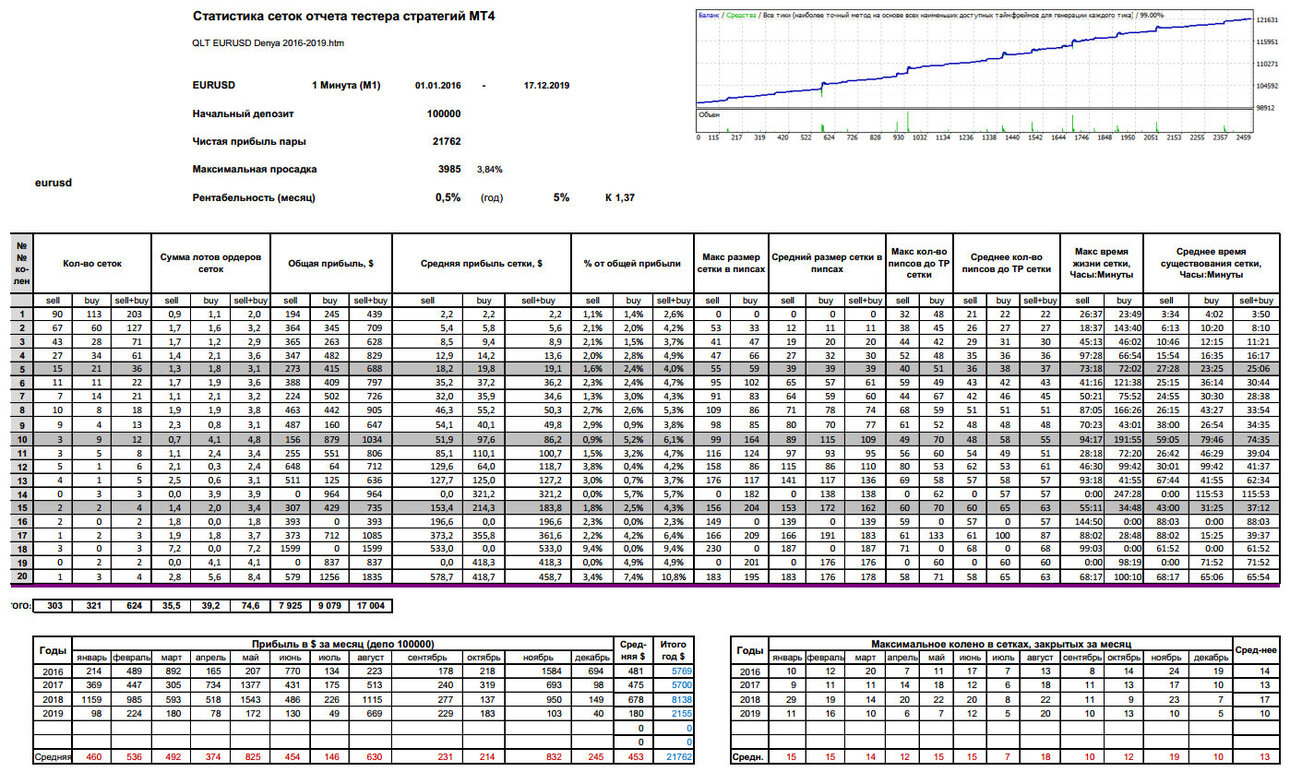1290x772 pixels.
Task: Click the column header "Кол-во сеток"
Action: click(92, 264)
